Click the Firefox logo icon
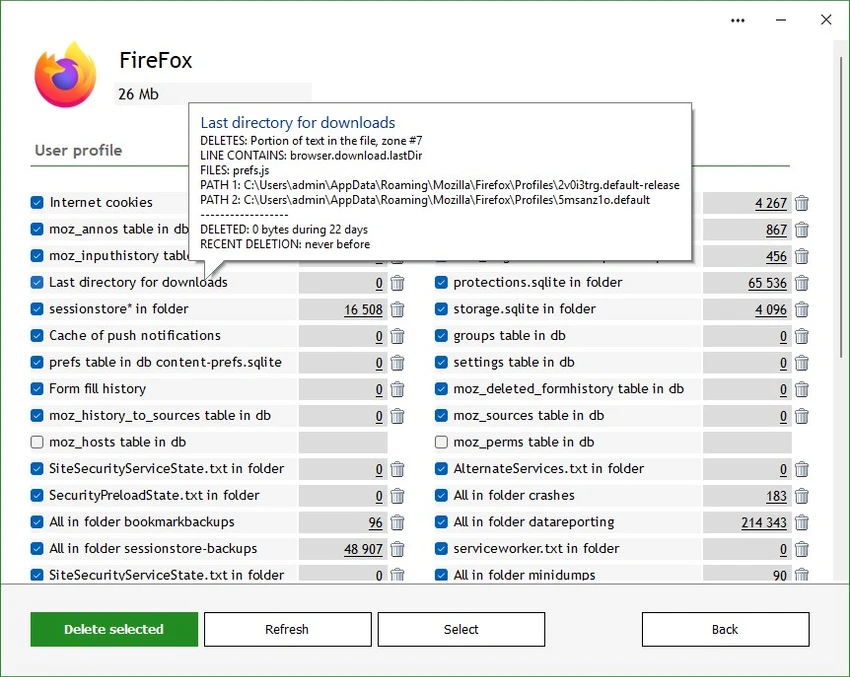Viewport: 850px width, 677px height. tap(66, 74)
